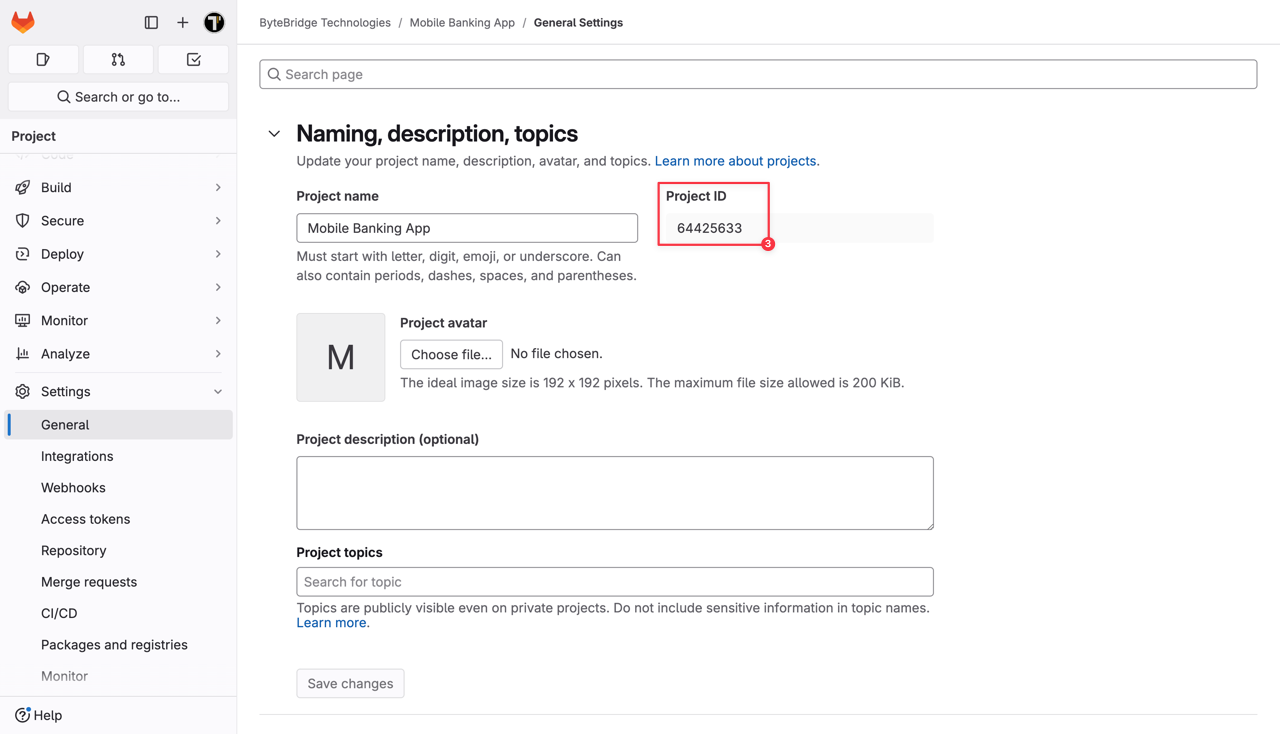Expand the Build section
Image resolution: width=1280 pixels, height=734 pixels.
(x=55, y=187)
